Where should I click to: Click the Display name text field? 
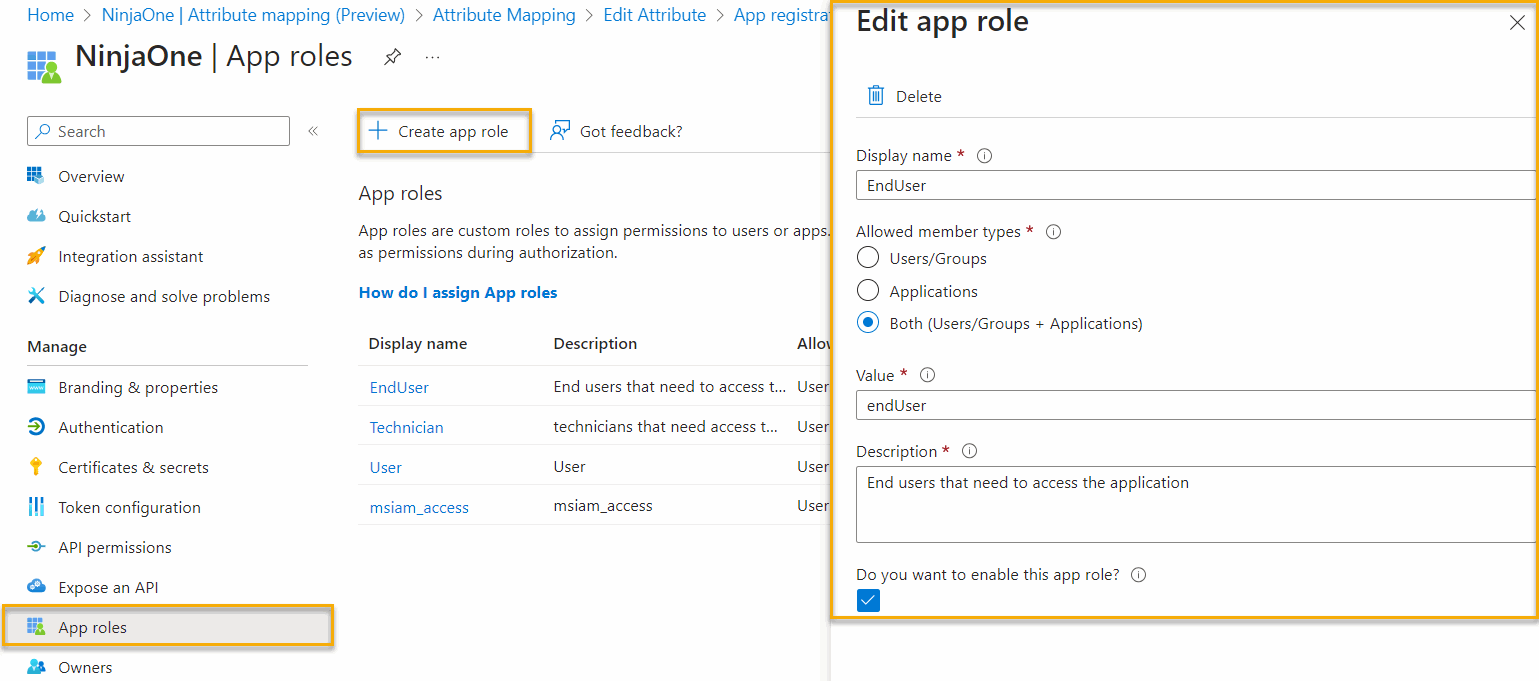coord(1195,185)
